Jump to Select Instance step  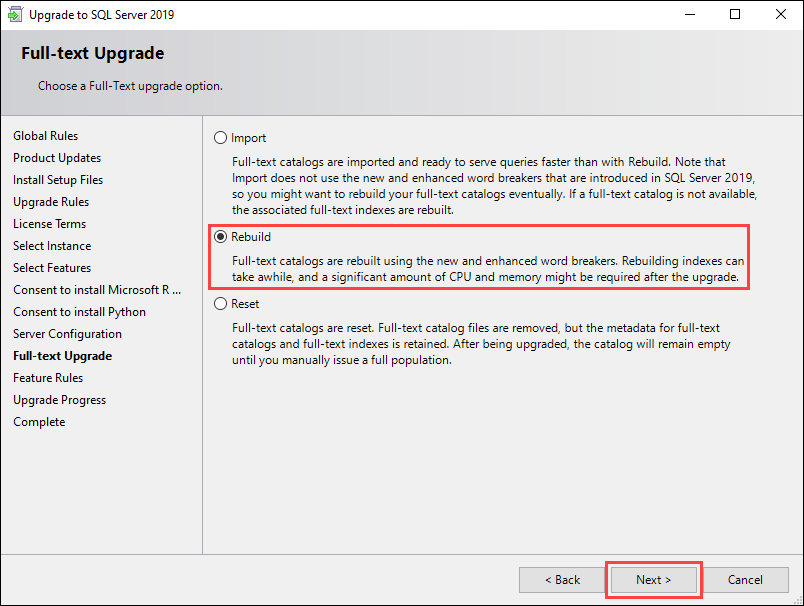pyautogui.click(x=52, y=246)
